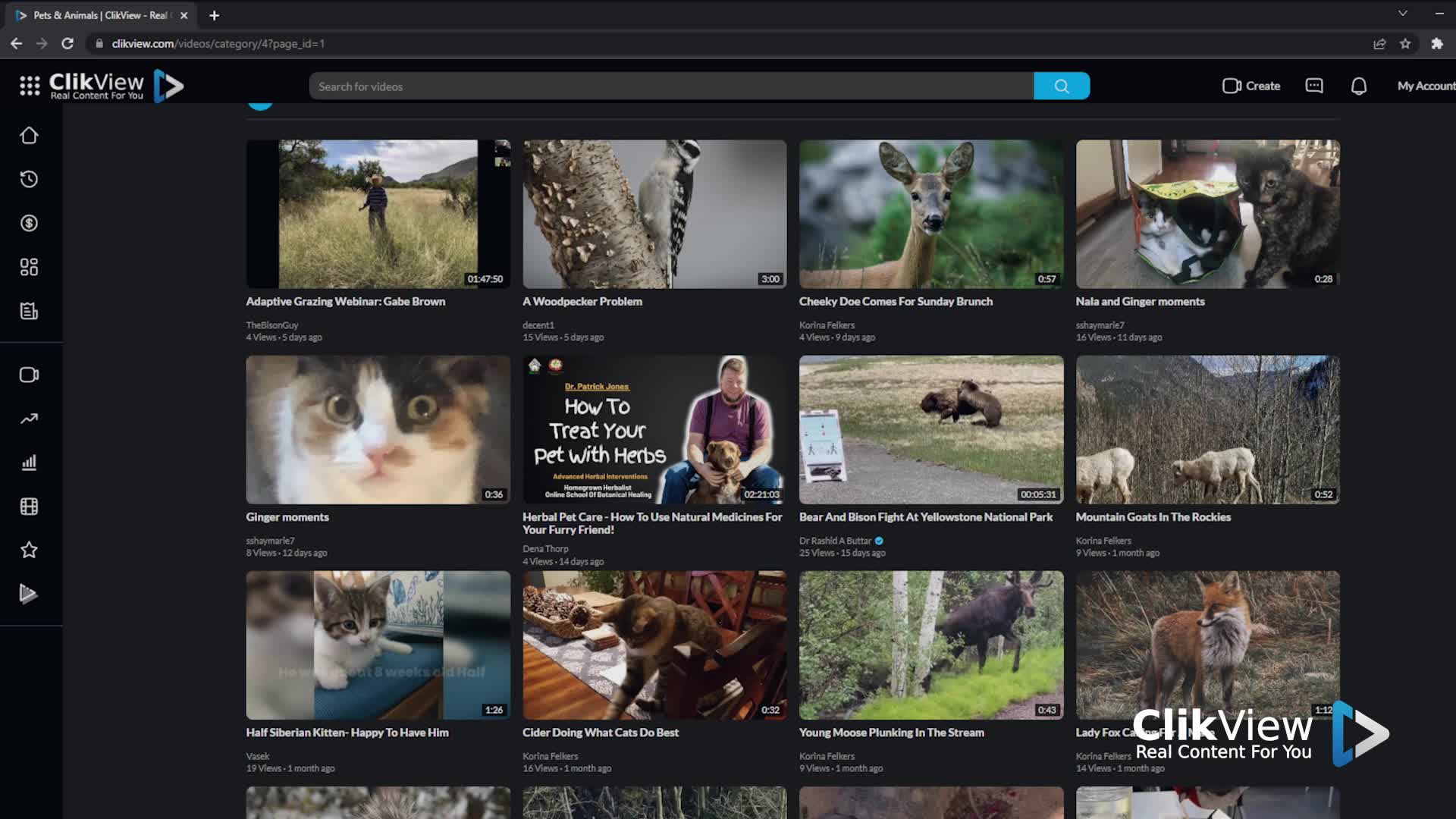Click the ClikView logo in header
This screenshot has width=1456, height=819.
click(x=117, y=86)
